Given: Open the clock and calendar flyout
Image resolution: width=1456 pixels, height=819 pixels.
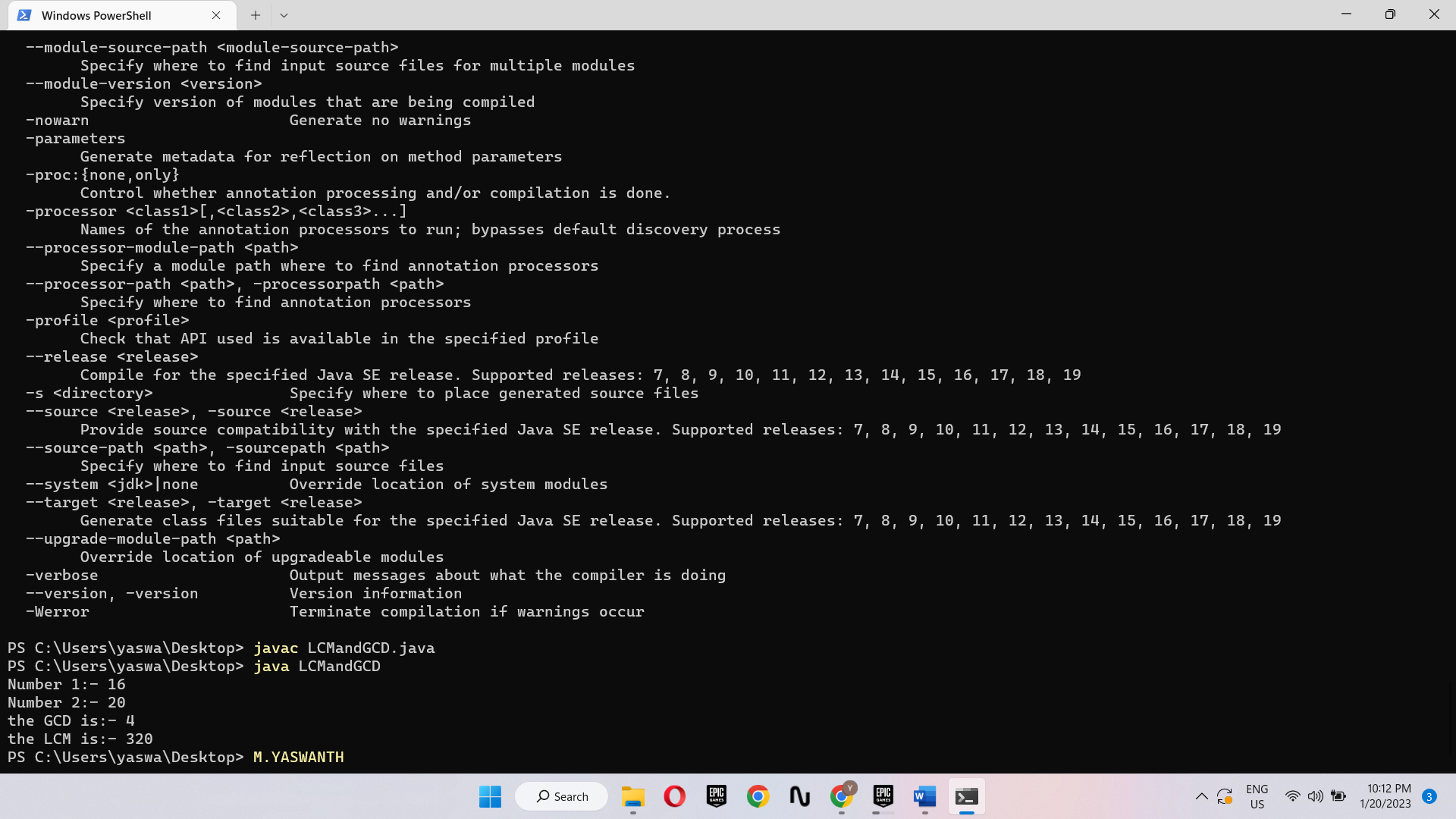Looking at the screenshot, I should (1385, 796).
